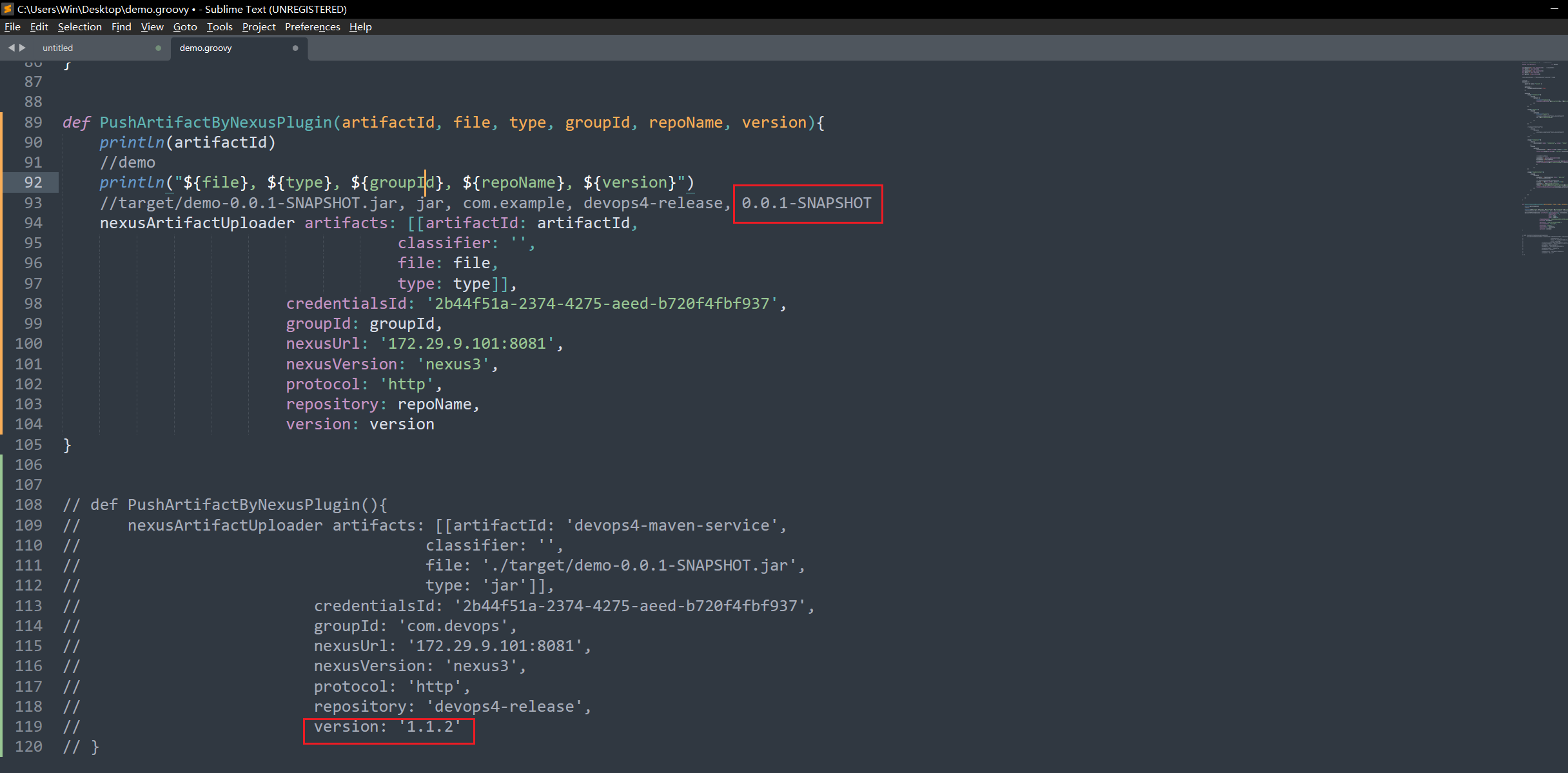1568x773 pixels.
Task: Click the ${version} variable on line 92
Action: 629,182
